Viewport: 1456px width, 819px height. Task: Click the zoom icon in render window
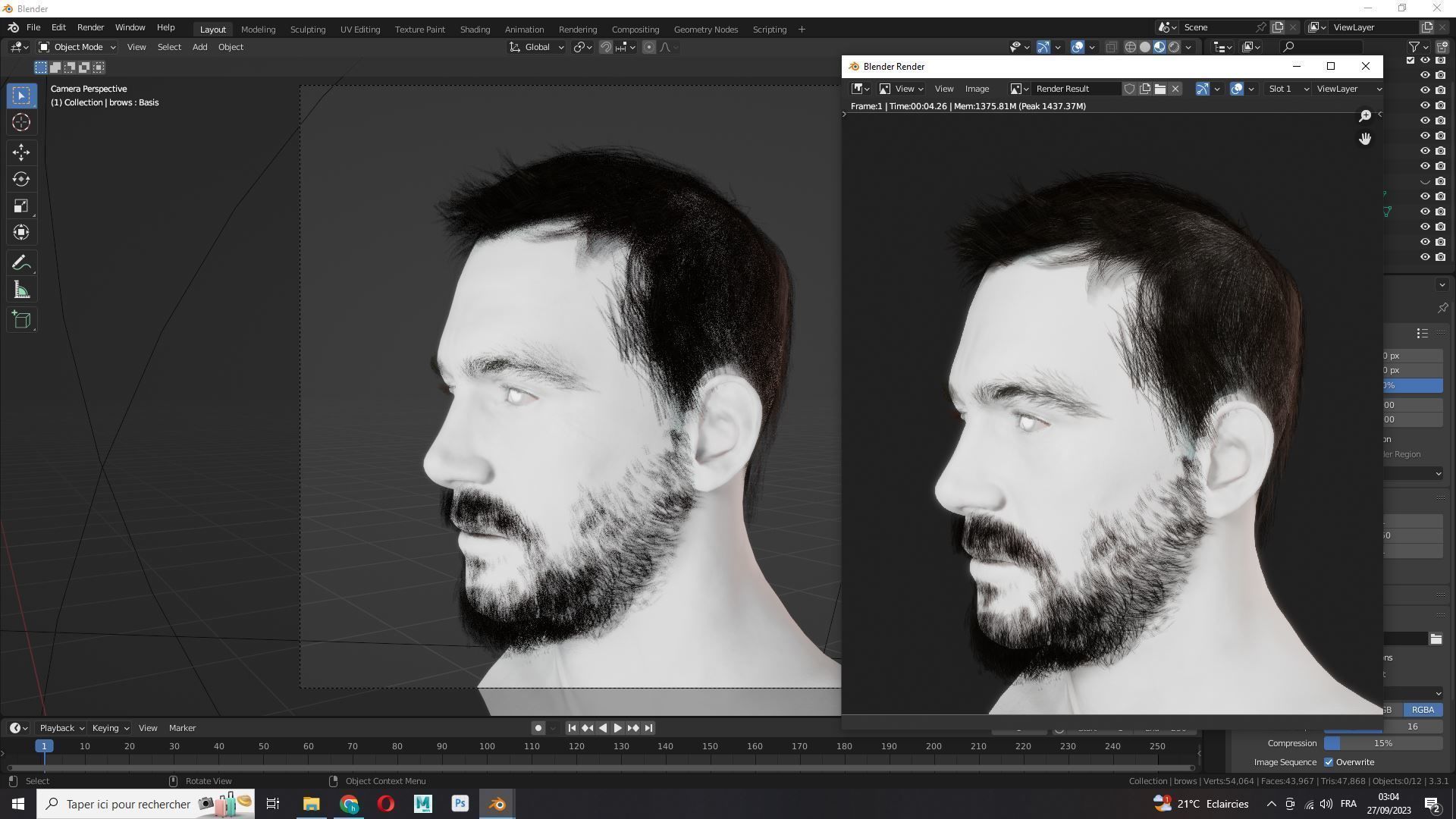tap(1365, 115)
